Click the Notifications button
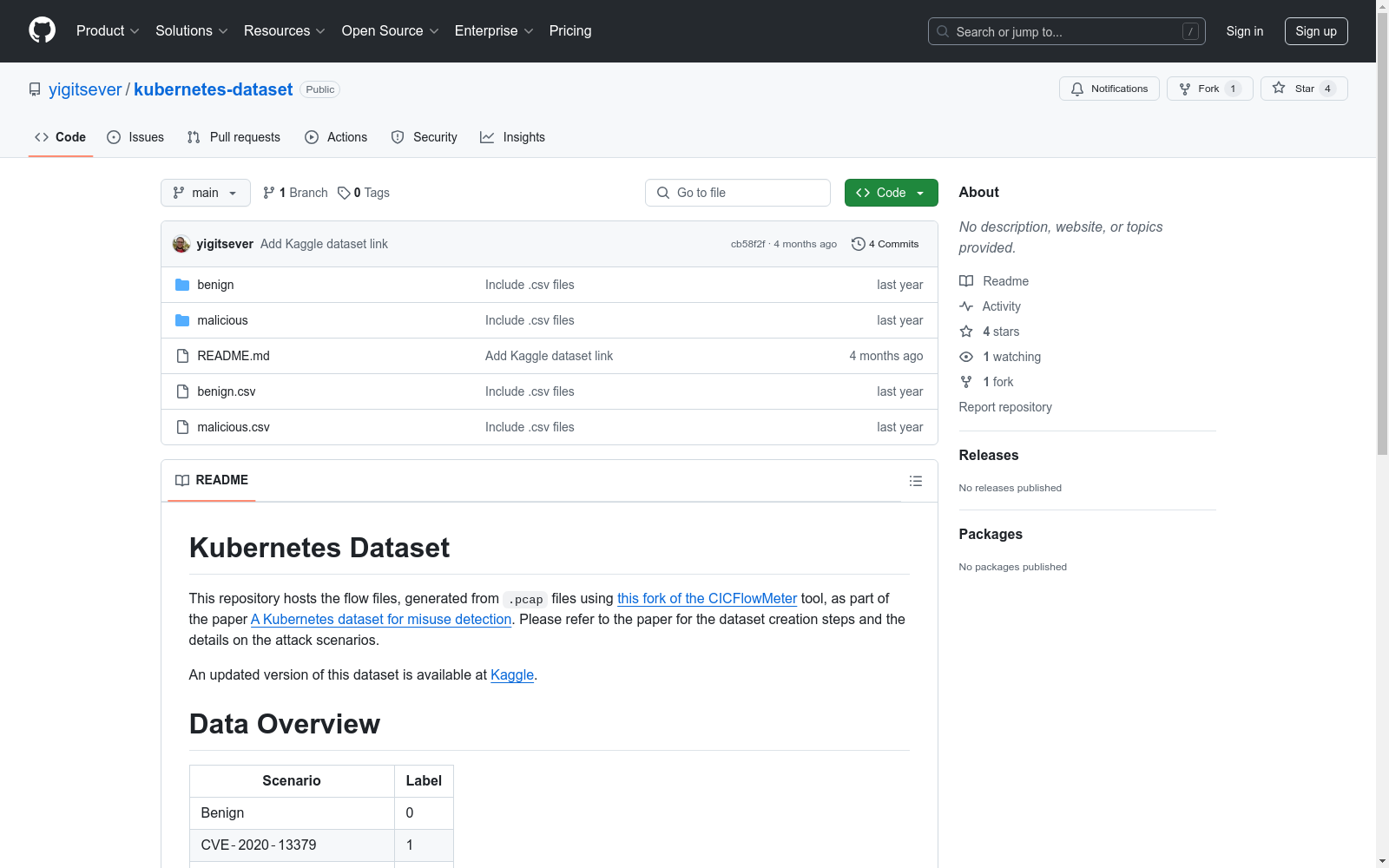 tap(1109, 89)
